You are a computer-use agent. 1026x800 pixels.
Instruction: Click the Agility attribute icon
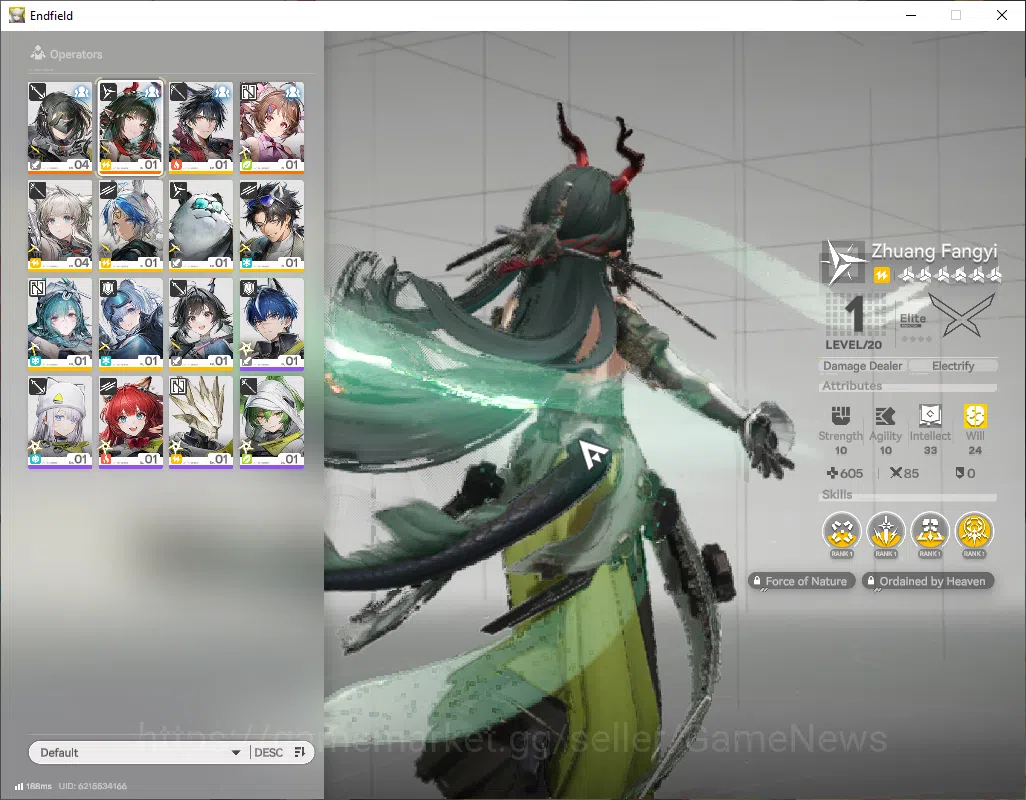click(x=885, y=415)
